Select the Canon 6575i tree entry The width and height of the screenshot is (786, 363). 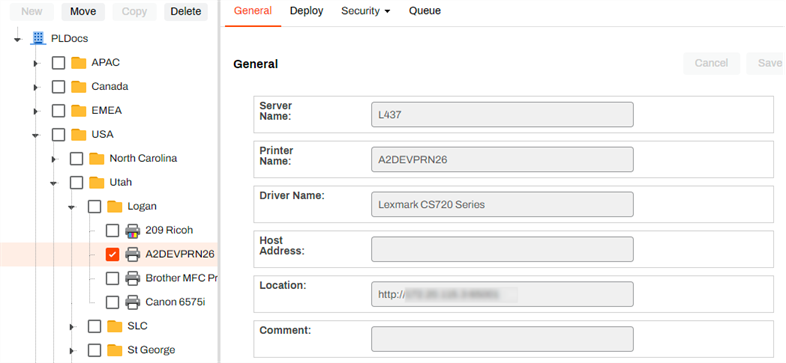click(175, 302)
